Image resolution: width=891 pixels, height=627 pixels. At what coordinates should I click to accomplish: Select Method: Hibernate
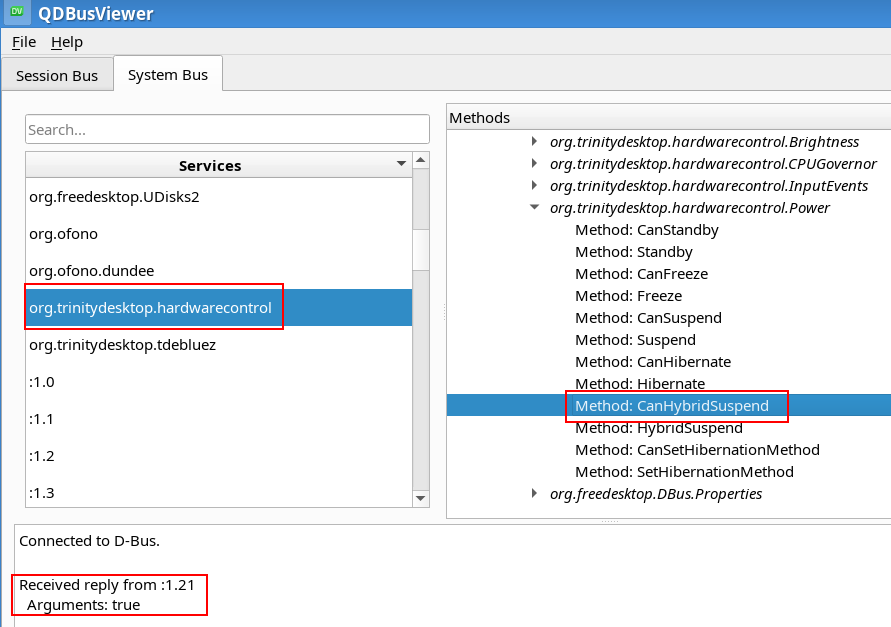pyautogui.click(x=640, y=384)
